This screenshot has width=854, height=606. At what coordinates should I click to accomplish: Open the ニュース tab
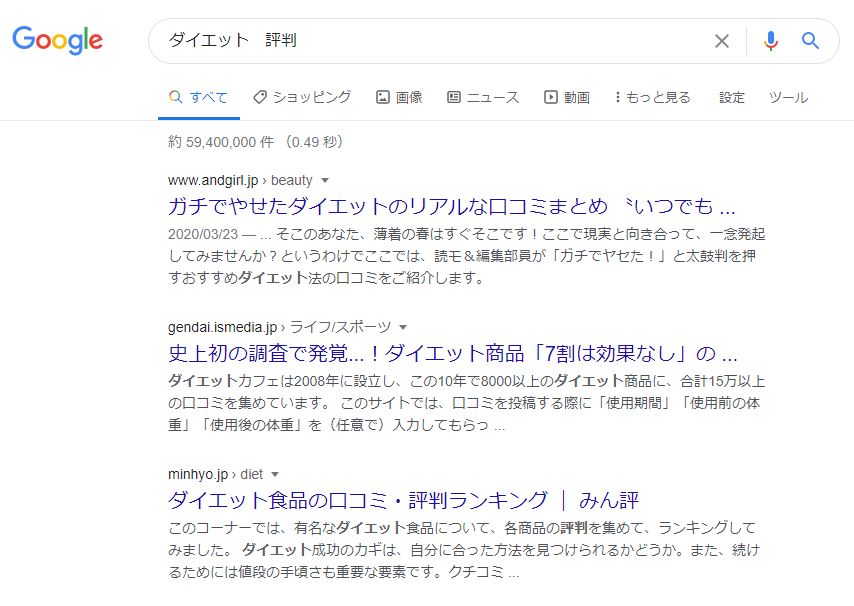483,97
